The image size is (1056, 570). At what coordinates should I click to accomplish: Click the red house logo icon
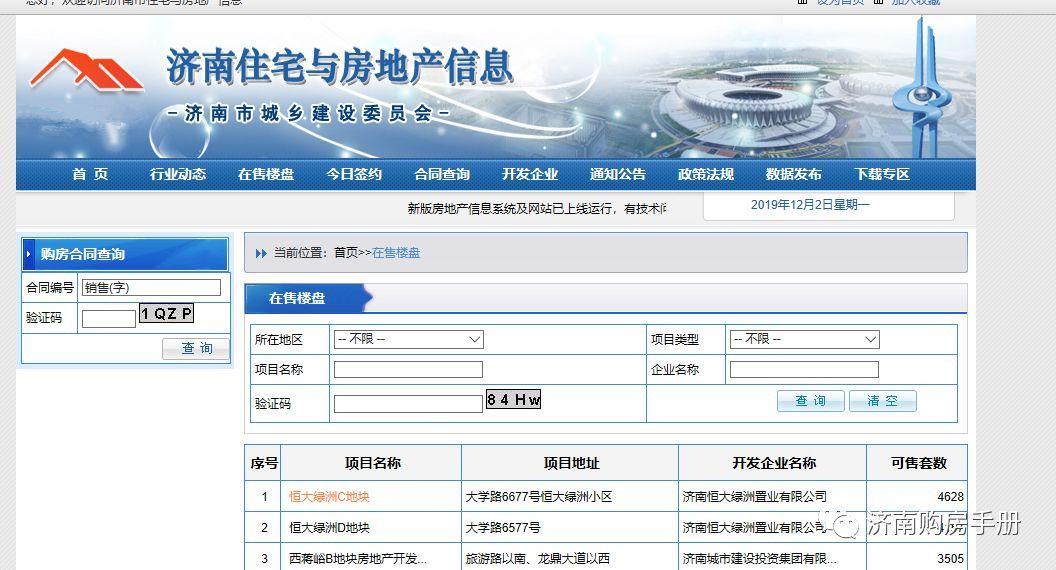[x=86, y=70]
